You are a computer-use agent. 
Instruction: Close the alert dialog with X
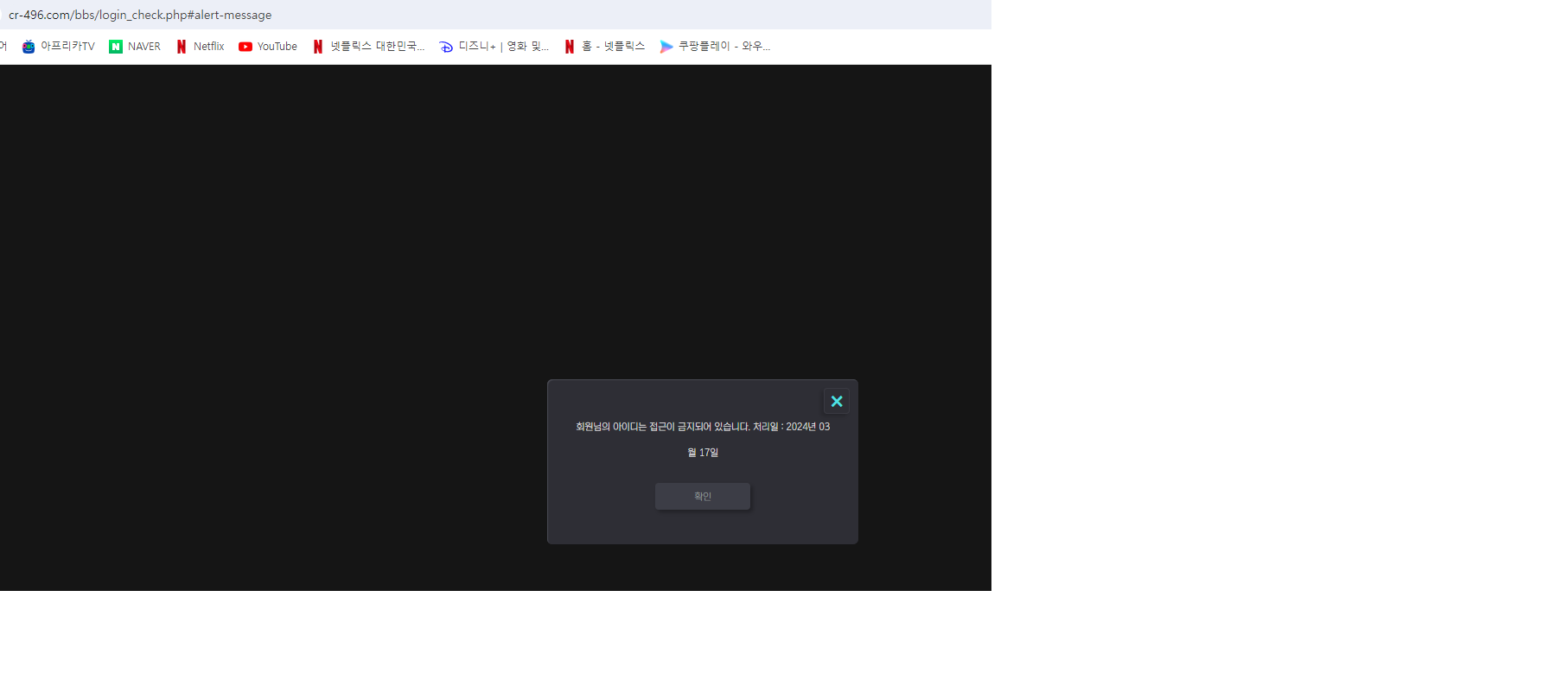pyautogui.click(x=837, y=402)
